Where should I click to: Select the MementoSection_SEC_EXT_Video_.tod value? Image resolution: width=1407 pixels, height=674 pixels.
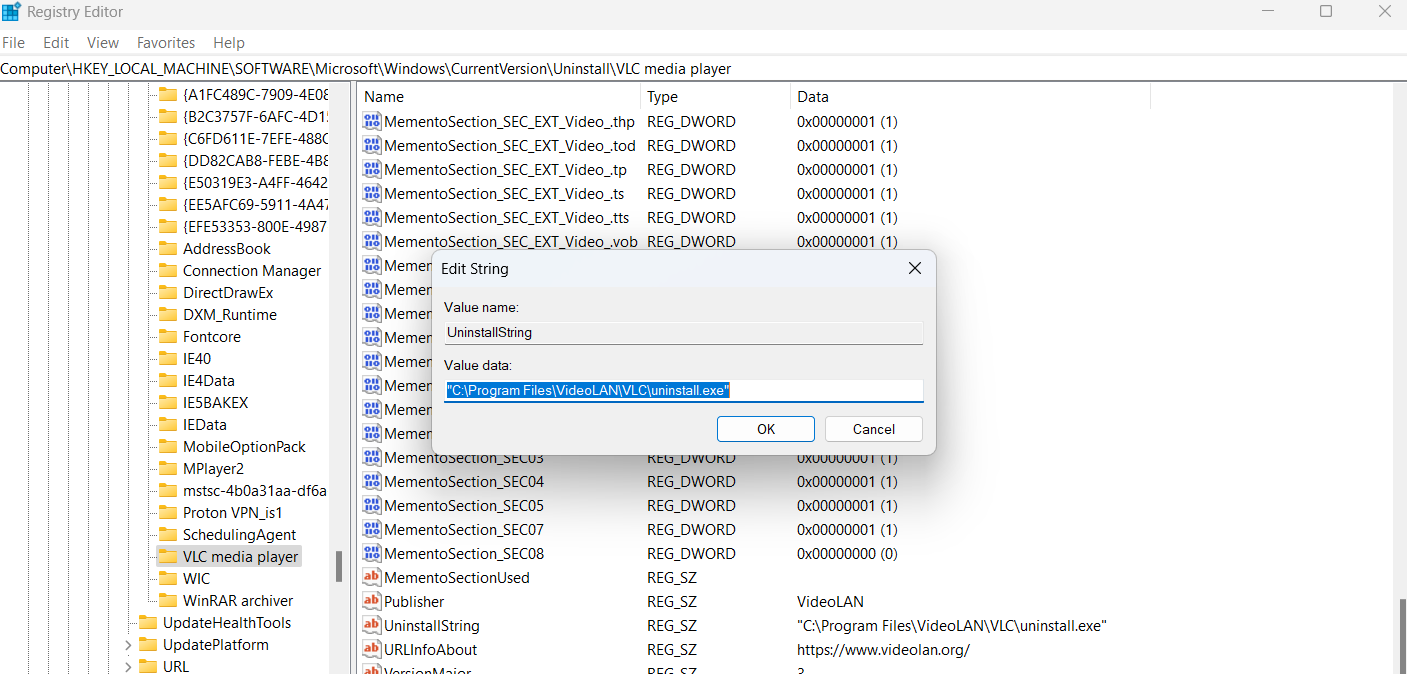click(510, 146)
